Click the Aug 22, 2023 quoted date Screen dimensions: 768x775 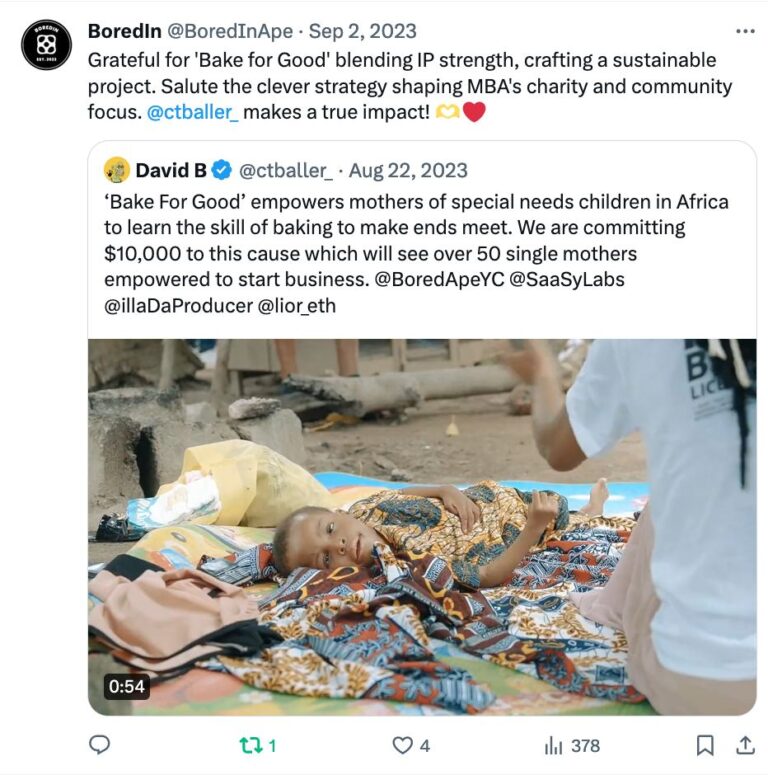409,170
